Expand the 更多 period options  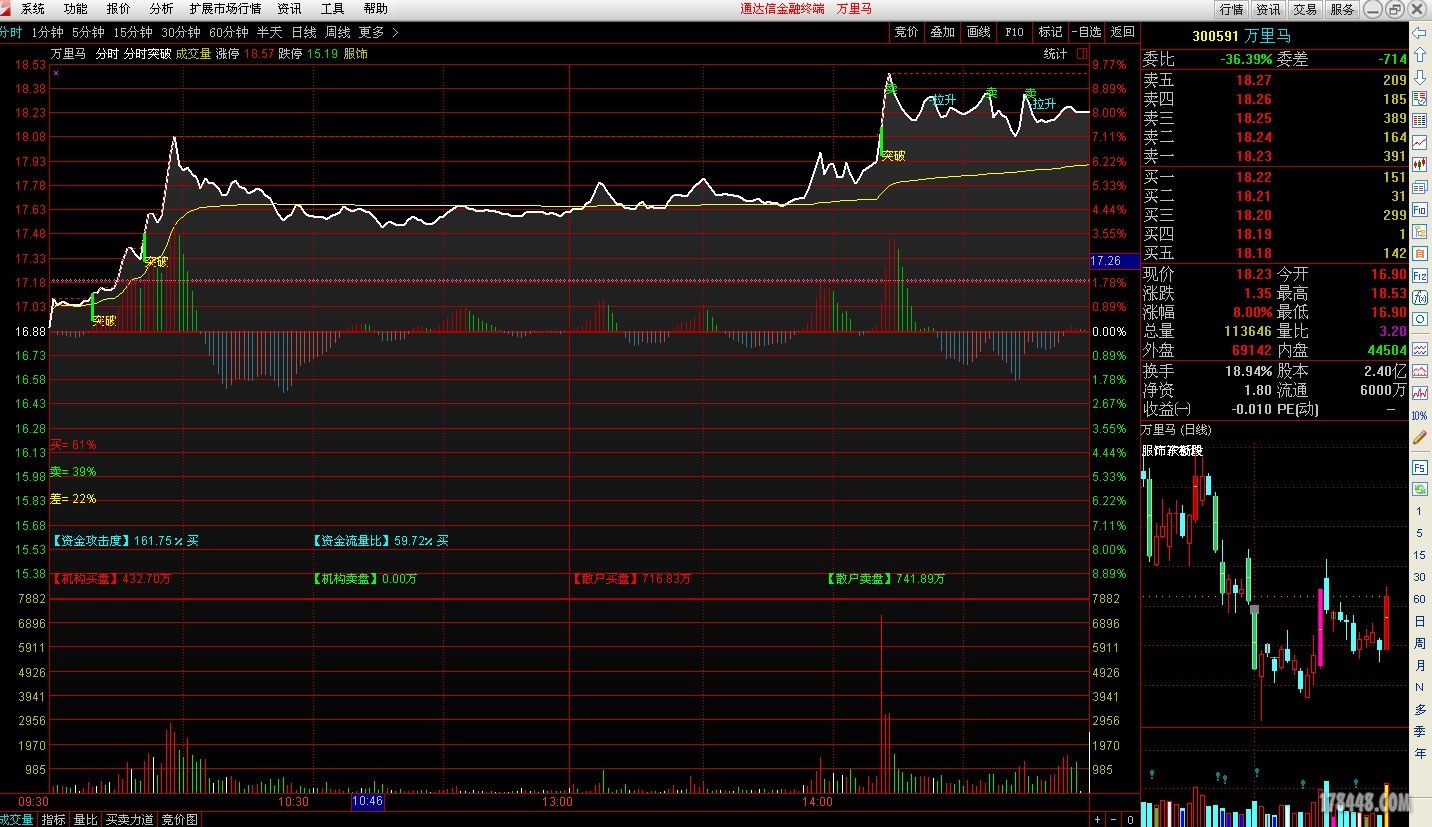pyautogui.click(x=378, y=32)
